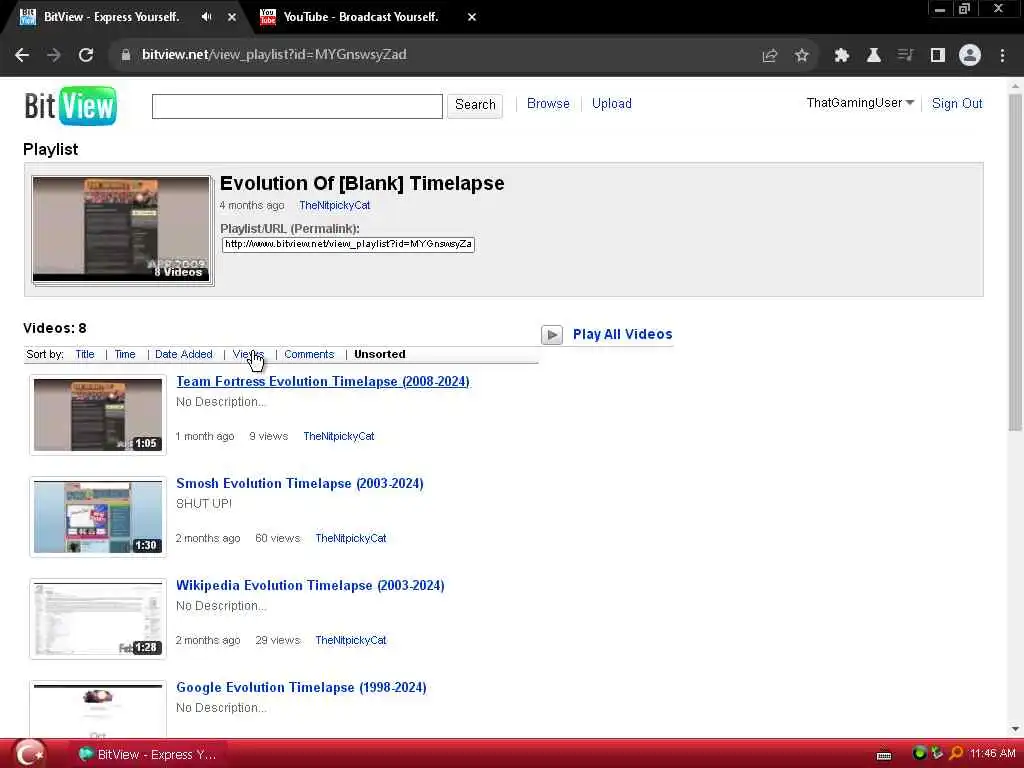This screenshot has width=1024, height=768.
Task: Click the taskbar clock showing 11:46 AM
Action: (992, 754)
